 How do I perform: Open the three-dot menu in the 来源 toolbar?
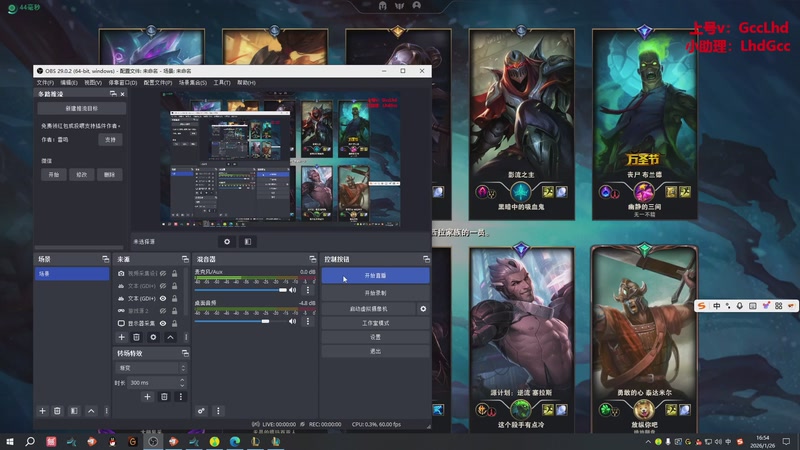pos(186,337)
